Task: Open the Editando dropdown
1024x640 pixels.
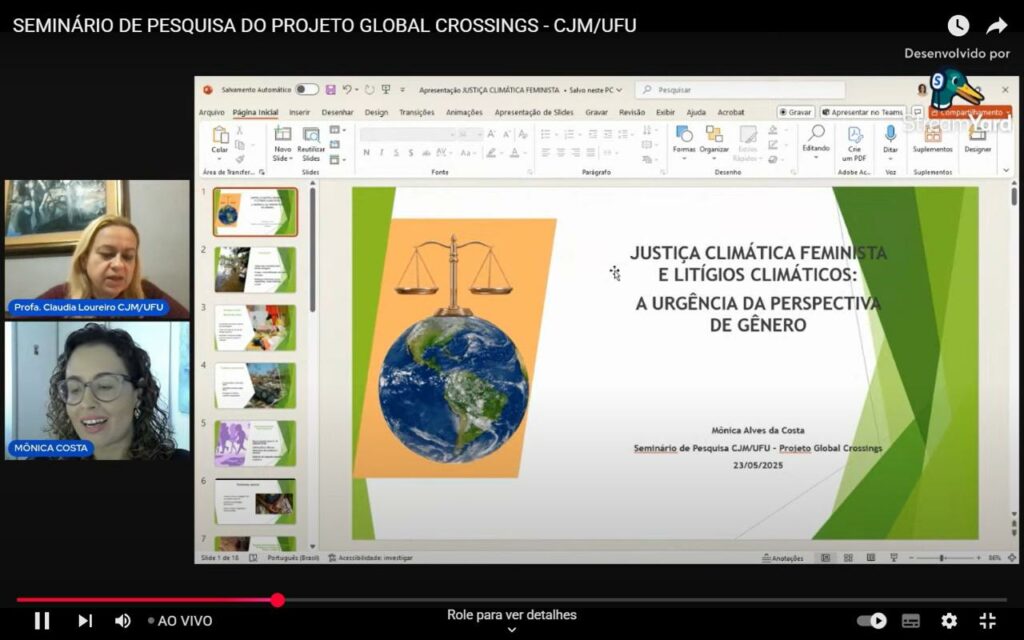Action: pyautogui.click(x=816, y=141)
